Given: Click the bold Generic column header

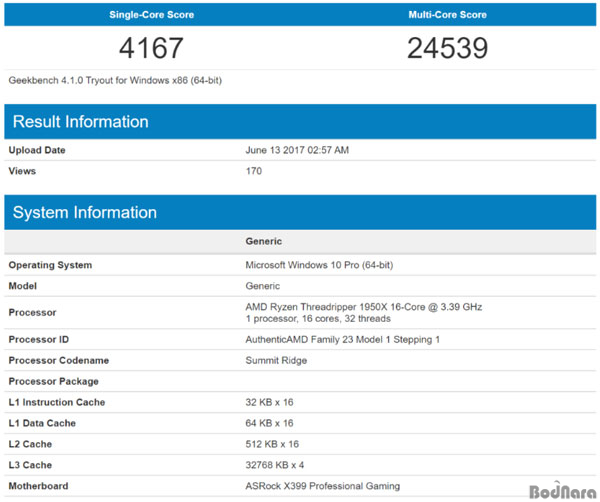Looking at the screenshot, I should [x=264, y=241].
